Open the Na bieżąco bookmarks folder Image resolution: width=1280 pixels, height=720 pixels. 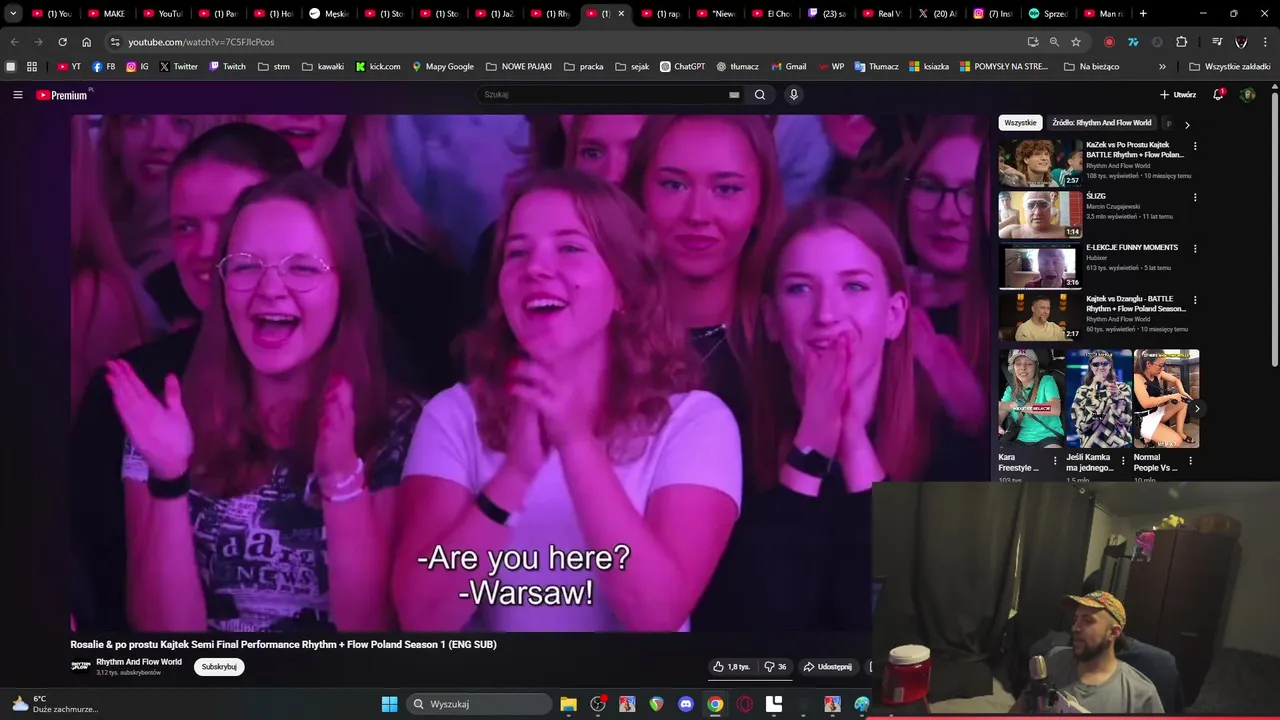(x=1091, y=67)
